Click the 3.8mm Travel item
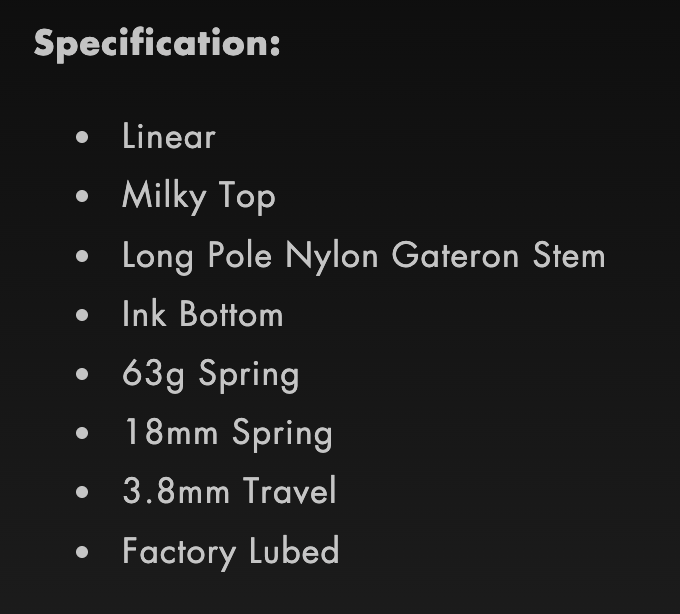 (x=229, y=491)
